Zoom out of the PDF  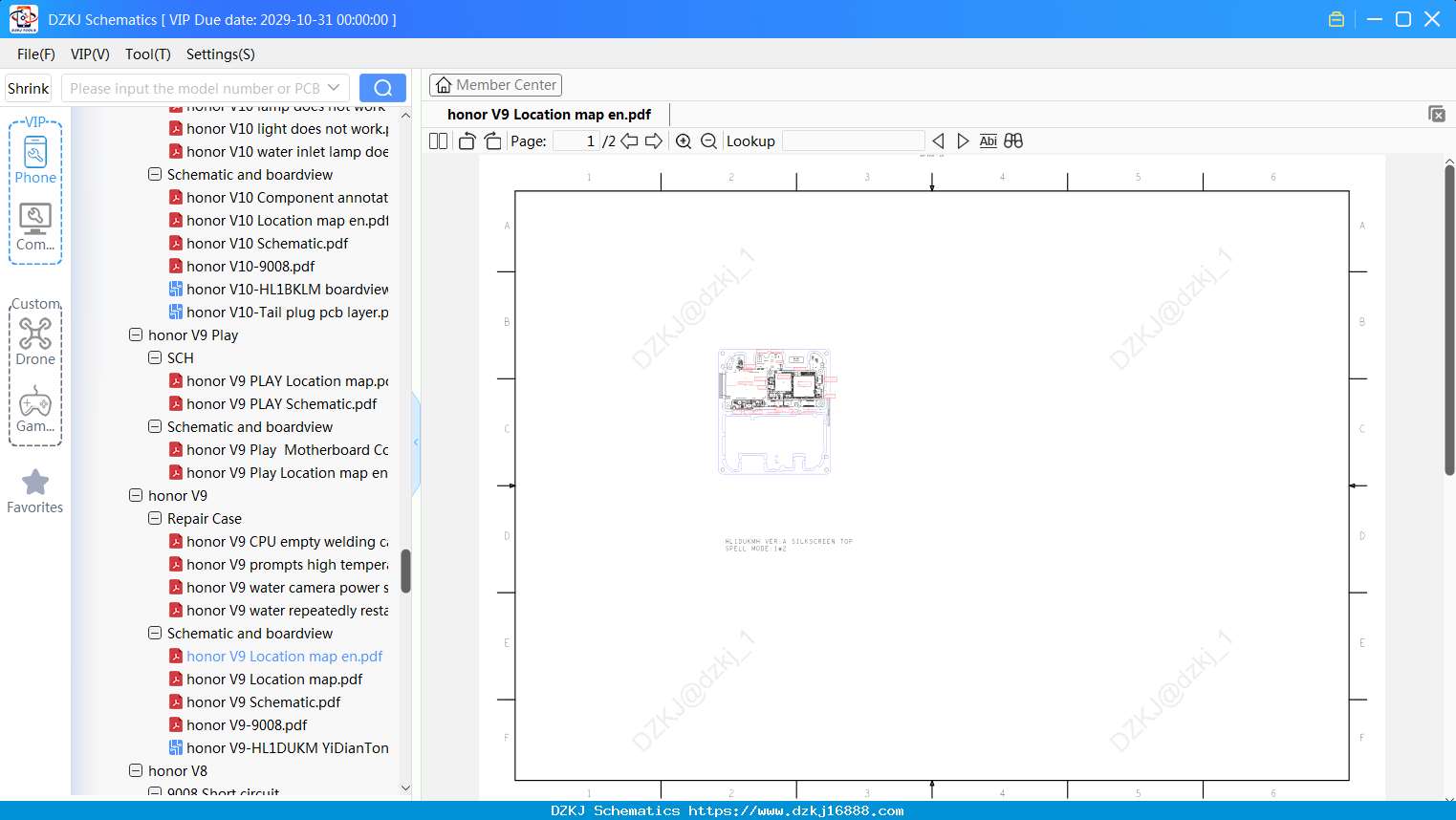708,141
